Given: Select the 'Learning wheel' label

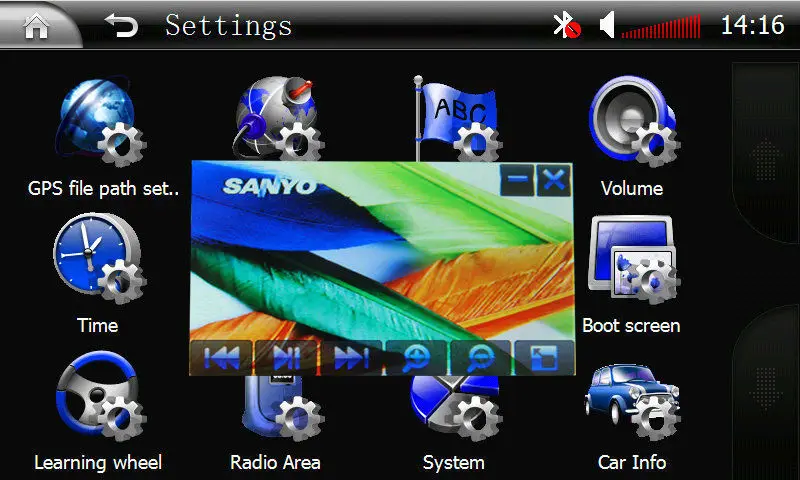Looking at the screenshot, I should tap(98, 463).
